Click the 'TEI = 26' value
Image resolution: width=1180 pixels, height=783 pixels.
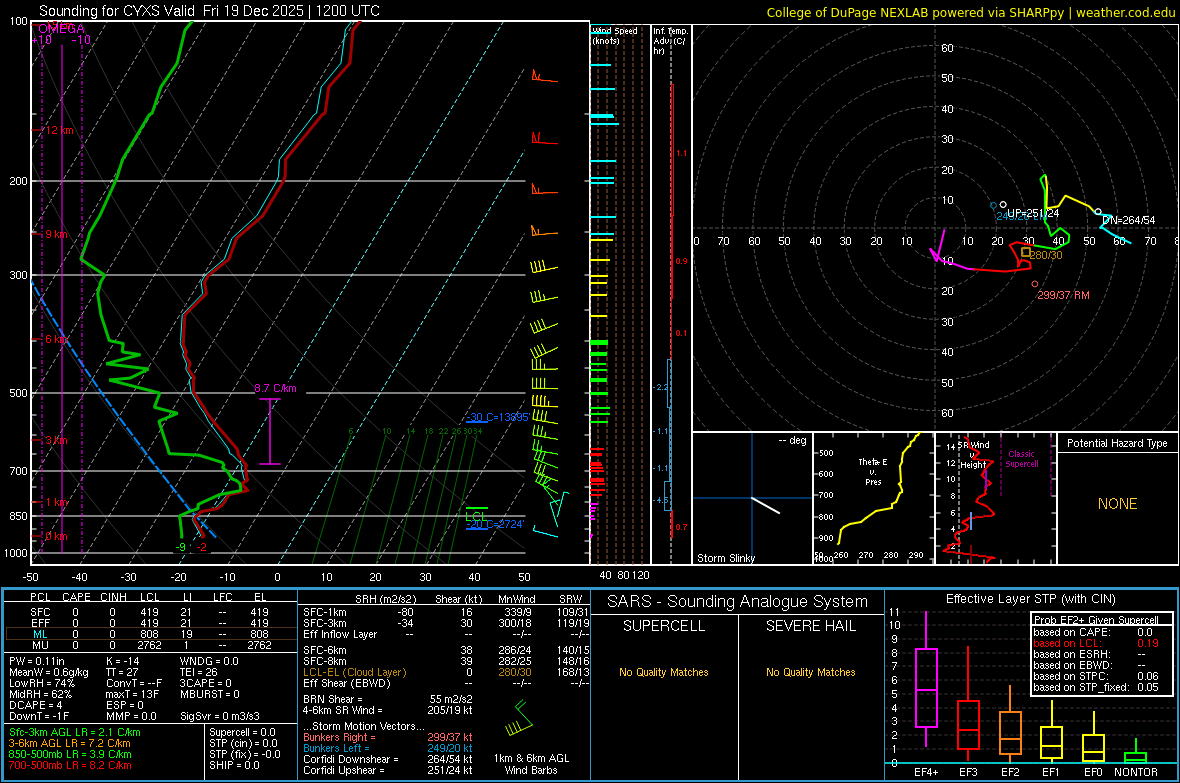(199, 672)
